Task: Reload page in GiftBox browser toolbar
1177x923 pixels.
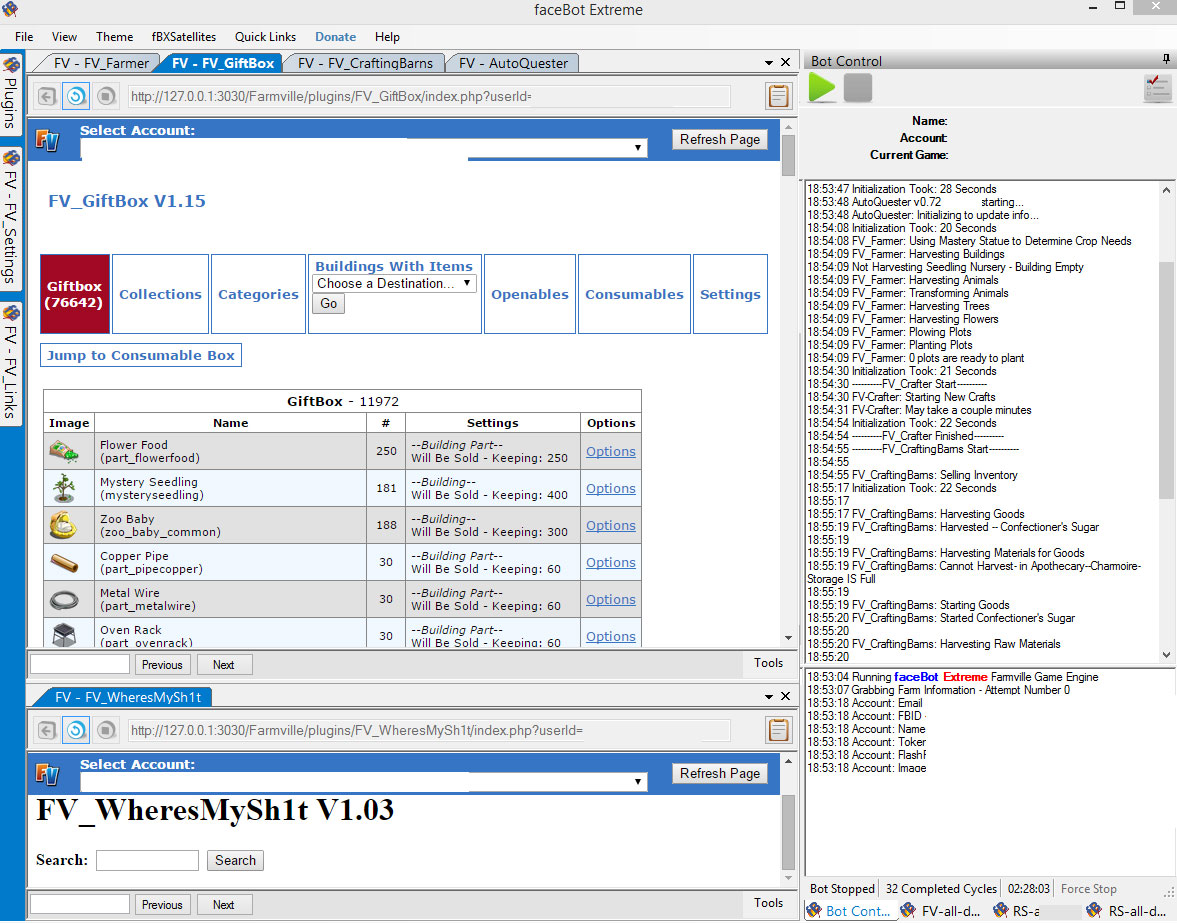Action: coord(76,96)
